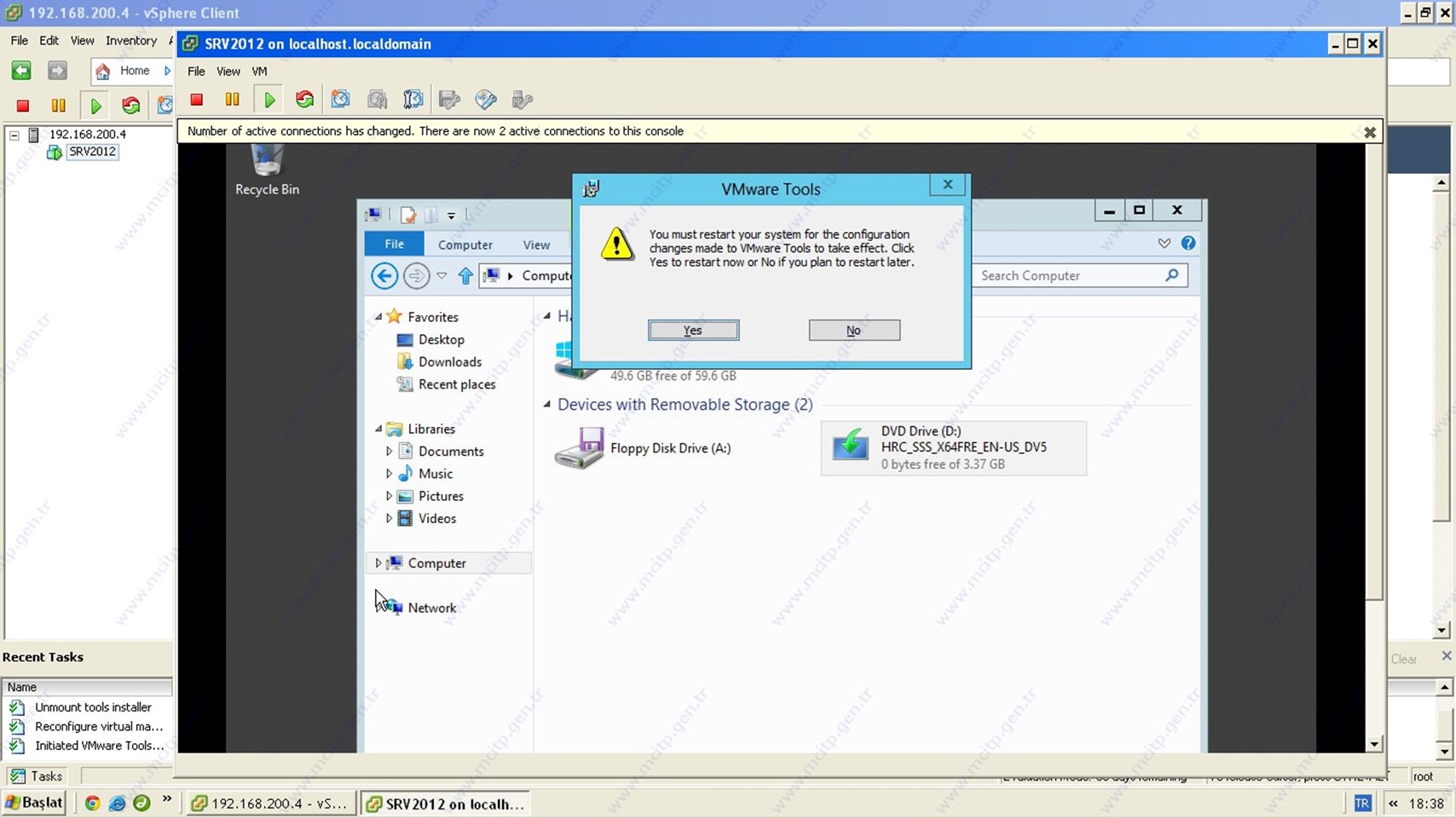Viewport: 1456px width, 818px height.
Task: Collapse the Favorites group in navigation pane
Action: [x=378, y=317]
